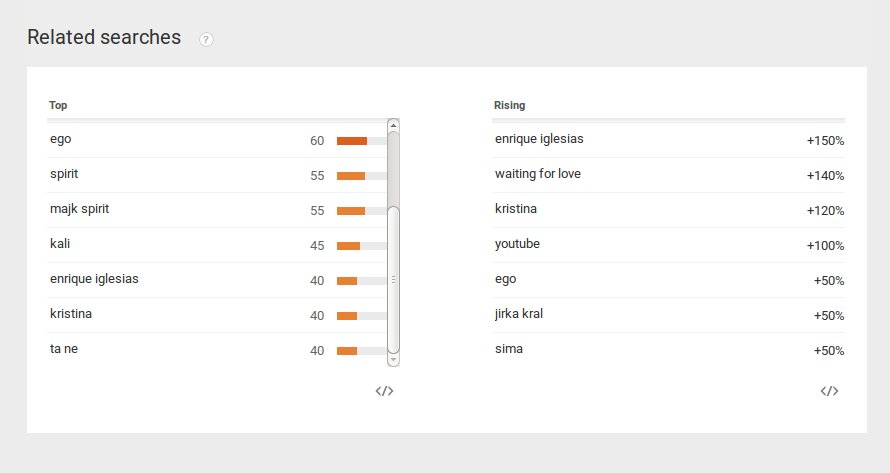Click embed code icon under Rising list
The height and width of the screenshot is (473, 890).
(x=829, y=391)
